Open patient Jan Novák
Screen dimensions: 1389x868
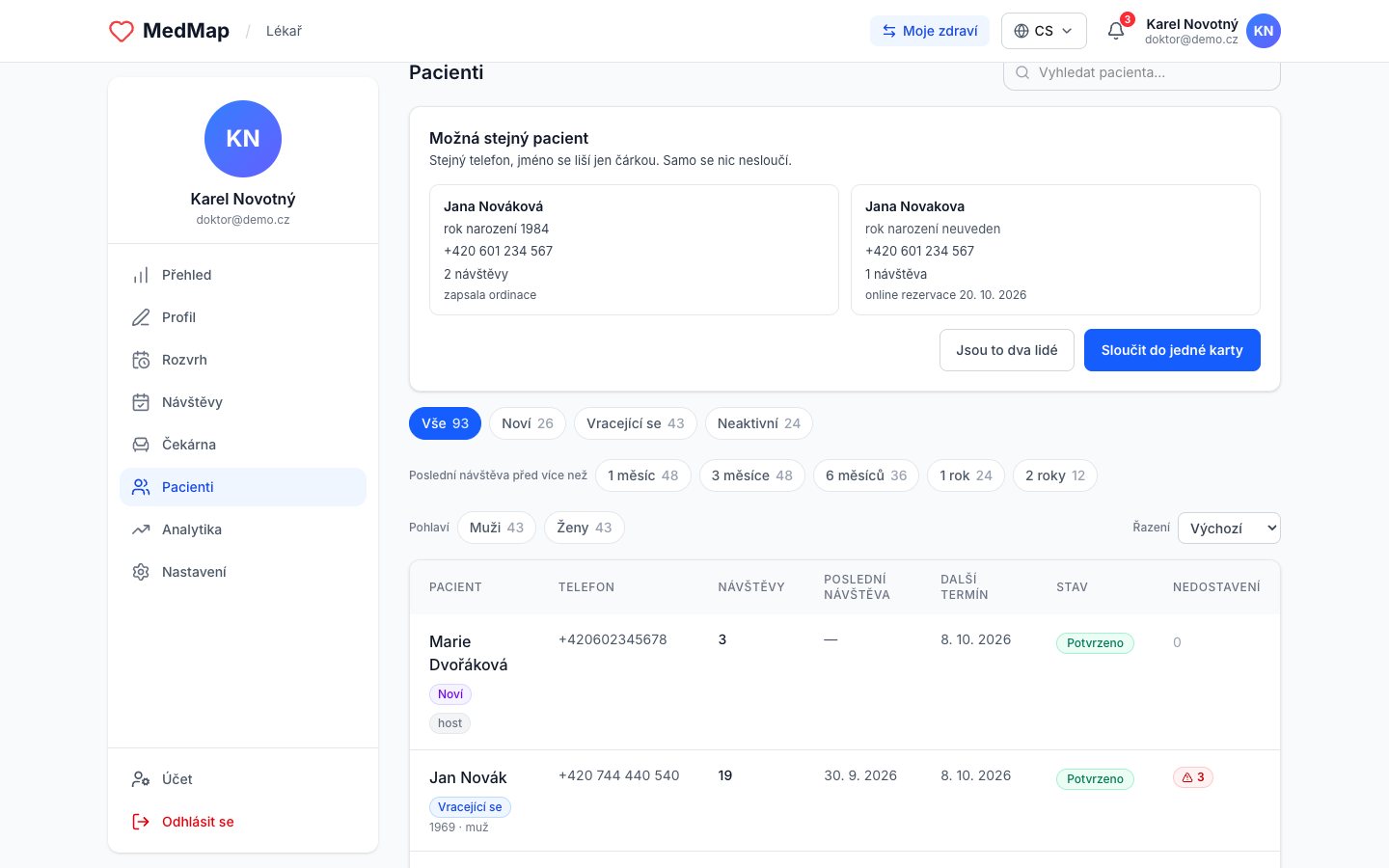468,777
